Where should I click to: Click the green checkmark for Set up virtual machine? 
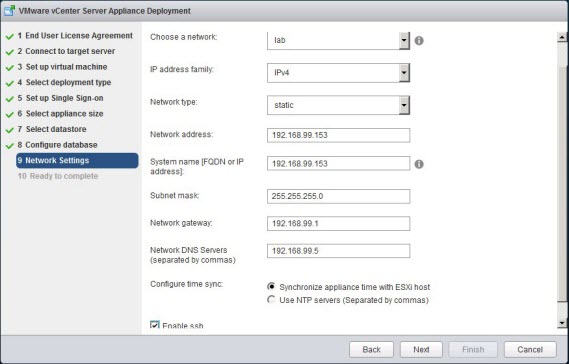coord(10,68)
